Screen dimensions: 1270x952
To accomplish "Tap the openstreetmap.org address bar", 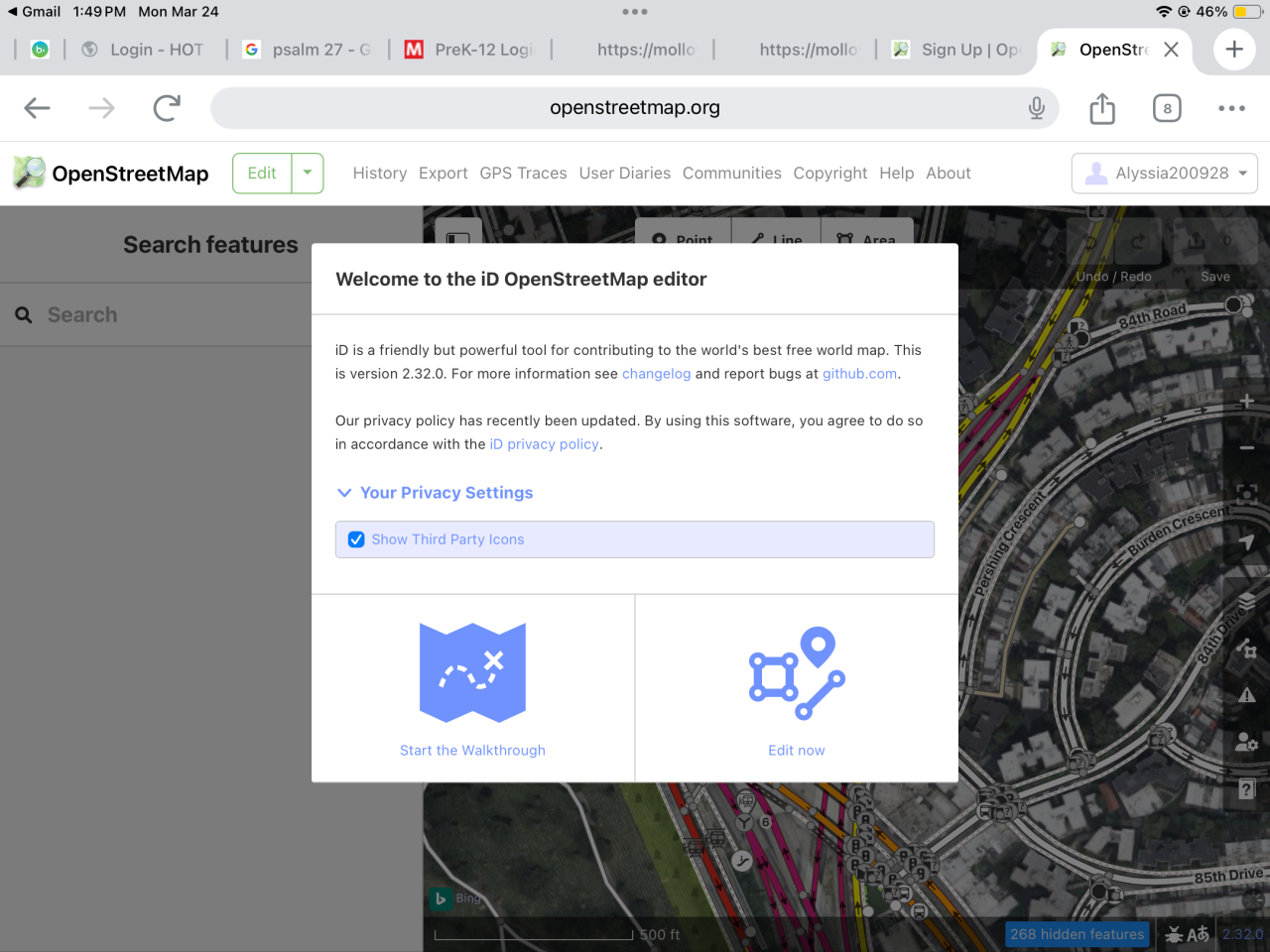I will [635, 108].
